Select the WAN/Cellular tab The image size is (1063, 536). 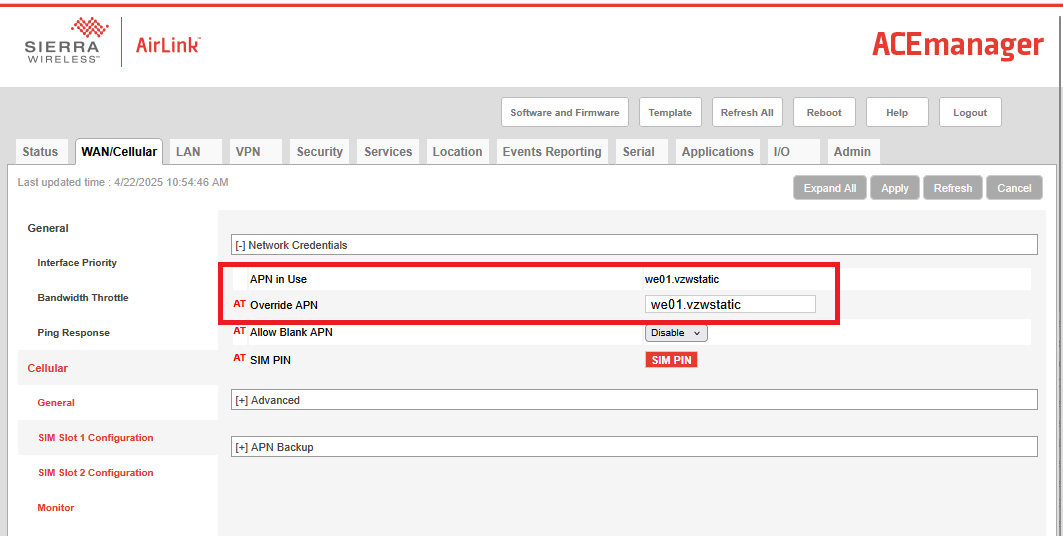pyautogui.click(x=119, y=152)
